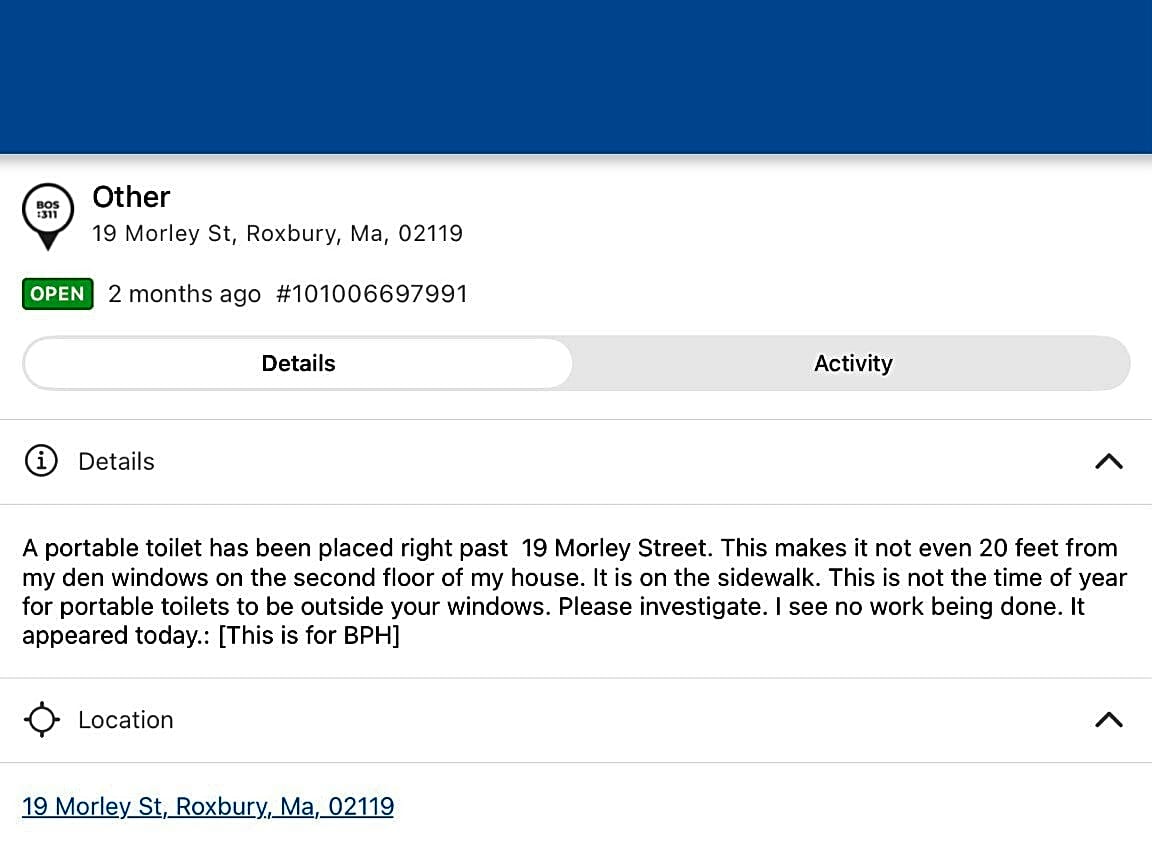Viewport: 1152px width, 847px height.
Task: Click the portable toilet complaint description text
Action: (x=574, y=591)
